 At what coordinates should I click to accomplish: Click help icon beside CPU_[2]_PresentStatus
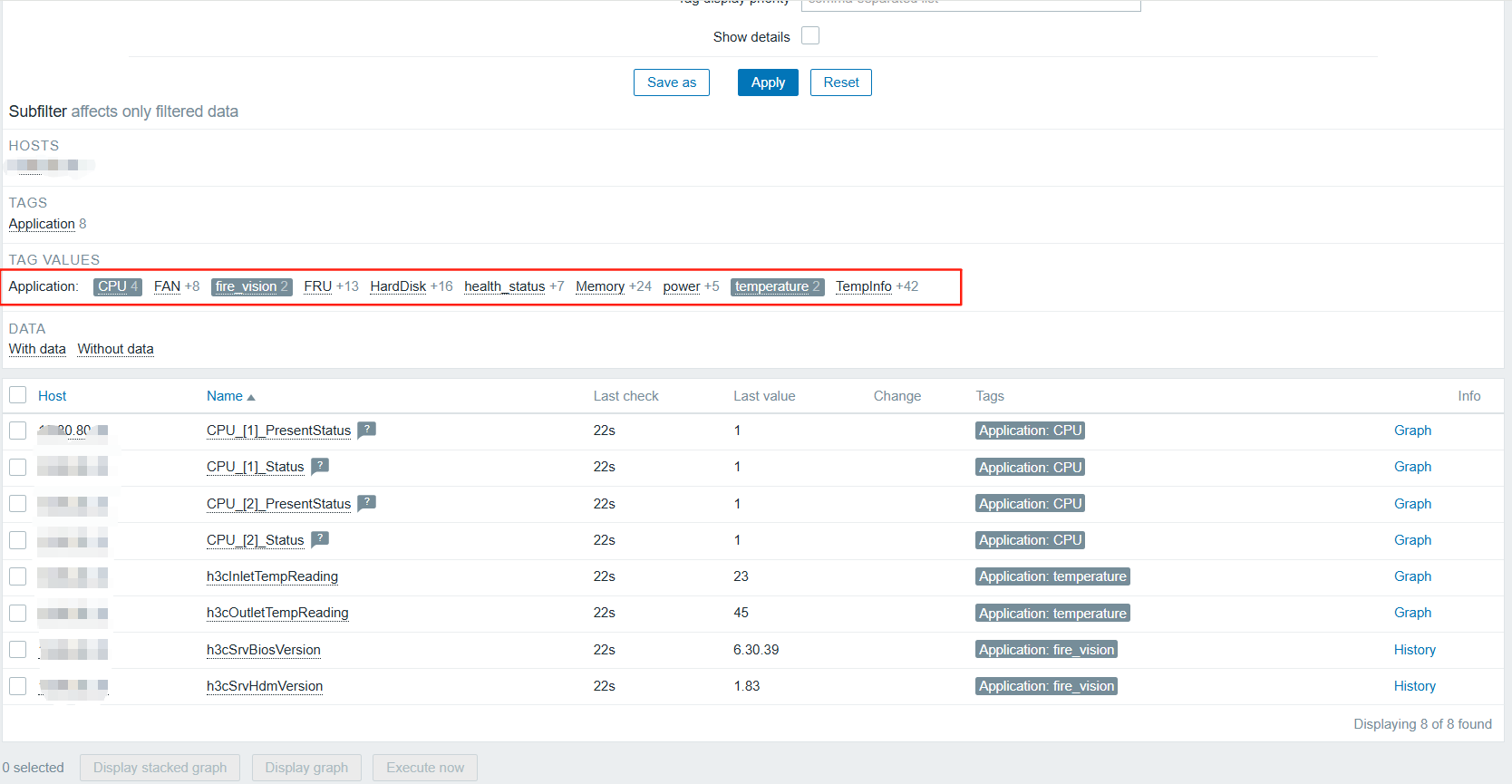(x=366, y=502)
